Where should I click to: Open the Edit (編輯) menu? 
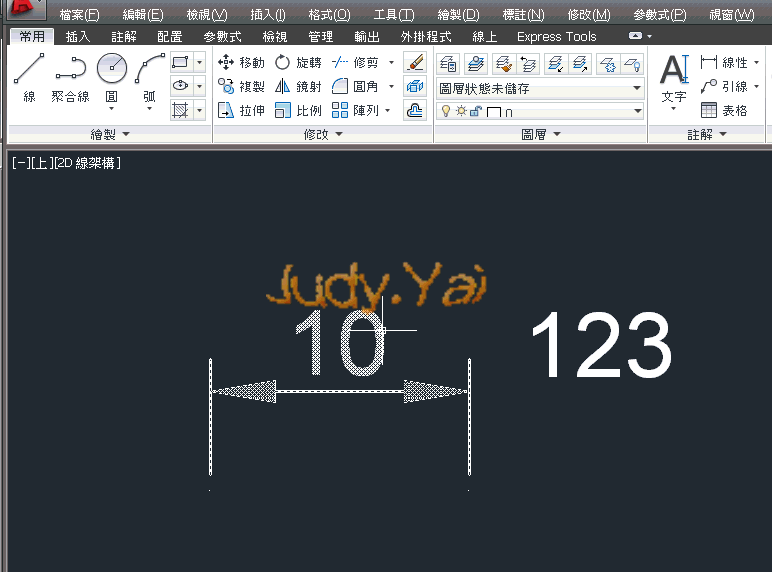click(143, 15)
